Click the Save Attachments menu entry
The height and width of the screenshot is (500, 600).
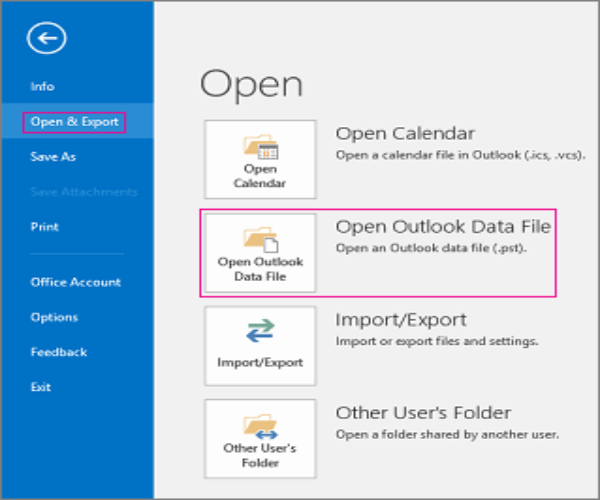pos(83,192)
